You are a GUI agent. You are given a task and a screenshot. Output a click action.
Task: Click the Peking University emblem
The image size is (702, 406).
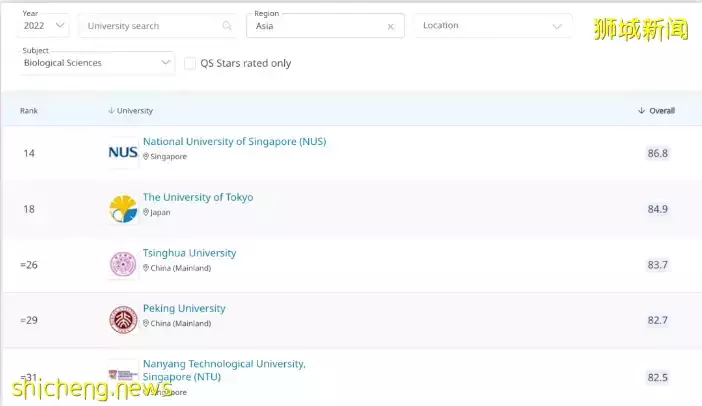pyautogui.click(x=123, y=320)
